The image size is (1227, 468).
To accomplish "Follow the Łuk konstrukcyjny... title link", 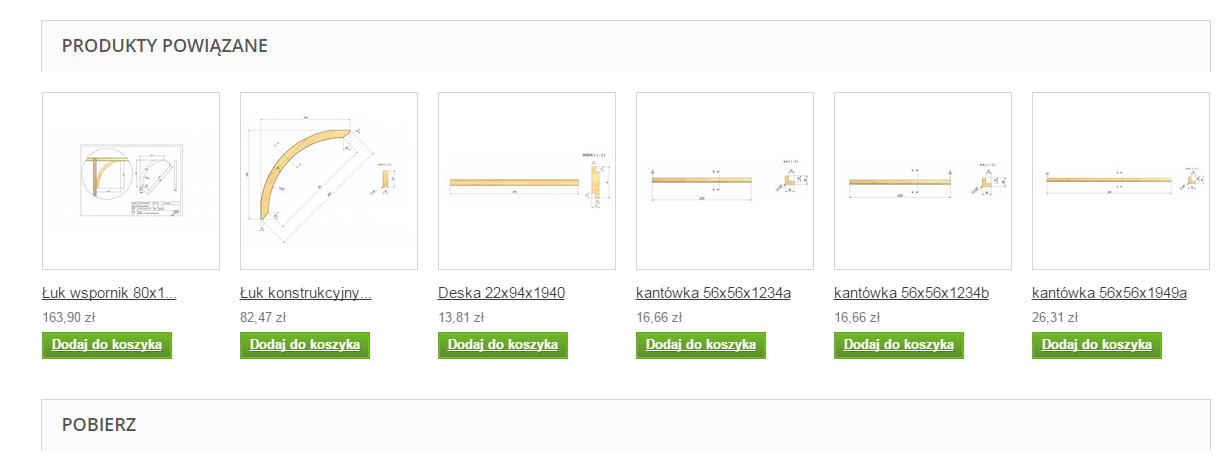I will (306, 293).
